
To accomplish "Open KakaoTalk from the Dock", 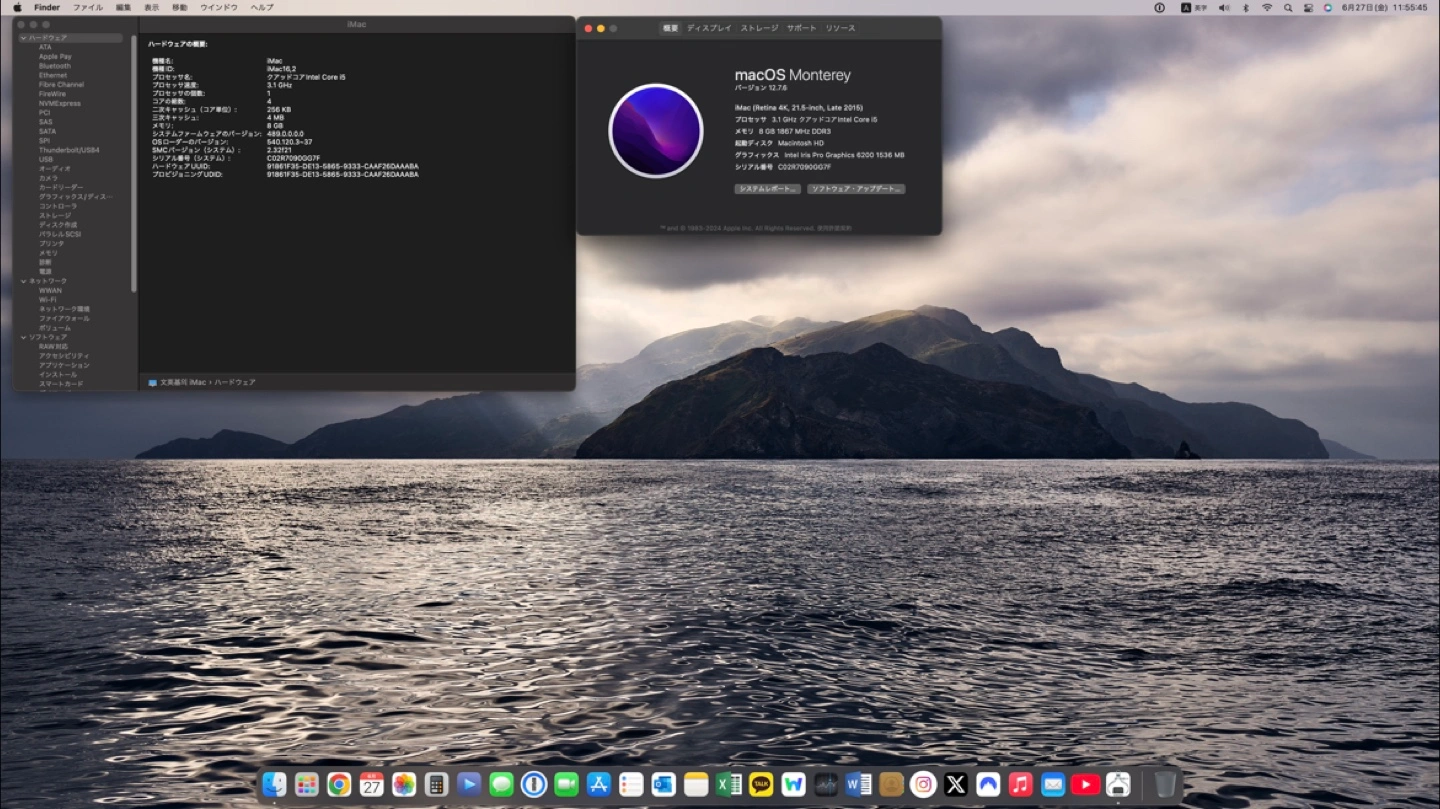I will click(761, 785).
